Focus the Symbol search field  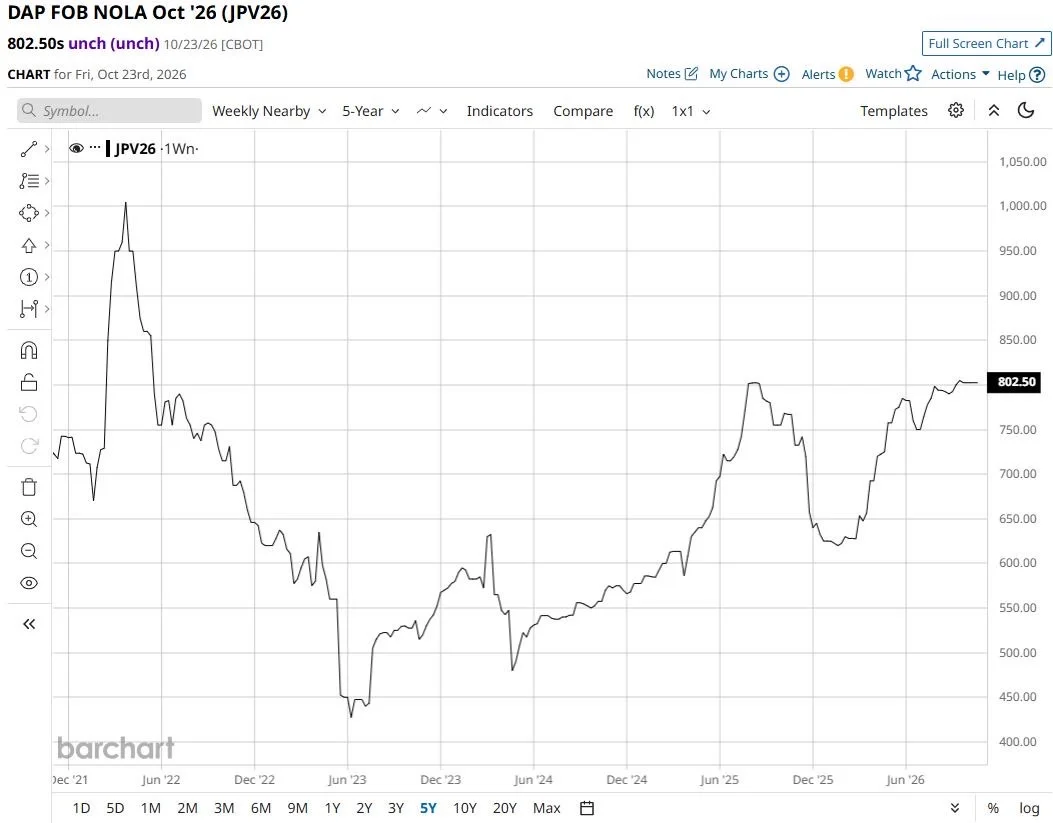pyautogui.click(x=109, y=111)
